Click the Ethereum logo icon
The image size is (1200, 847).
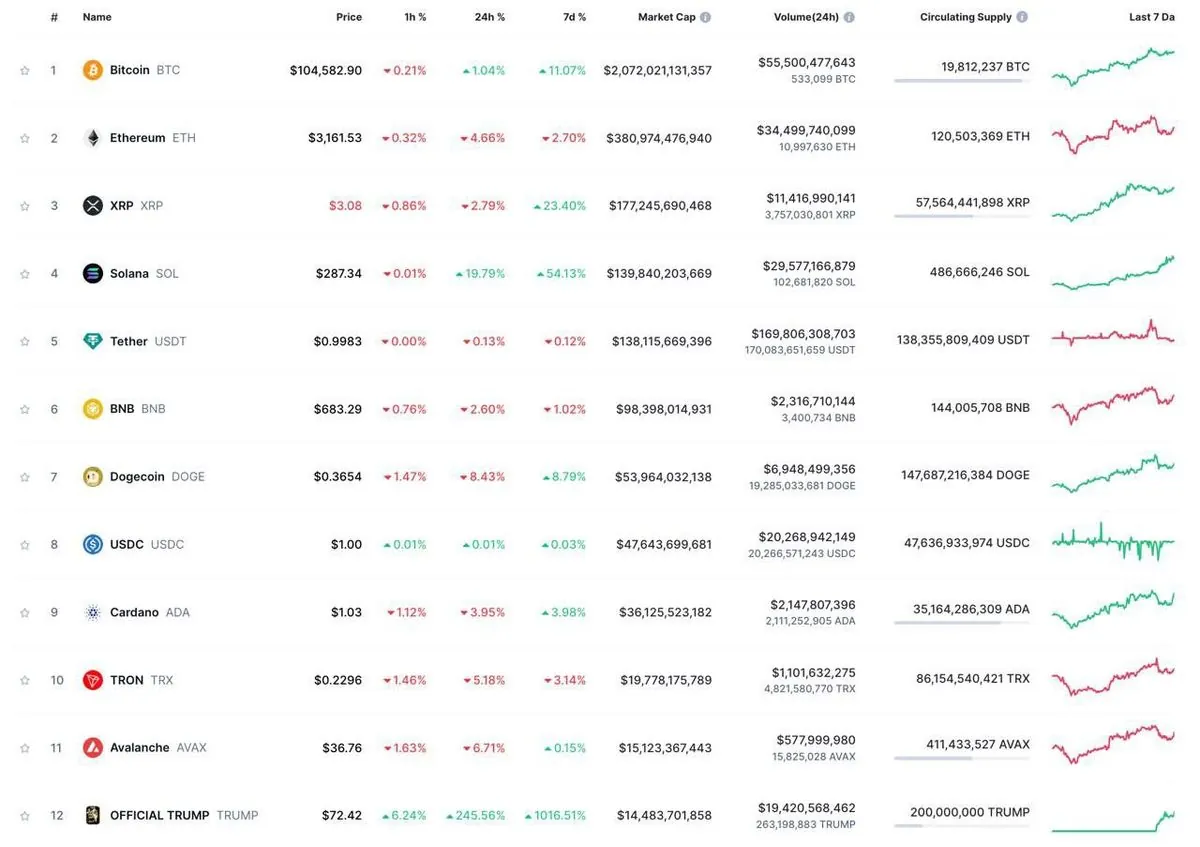coord(93,138)
